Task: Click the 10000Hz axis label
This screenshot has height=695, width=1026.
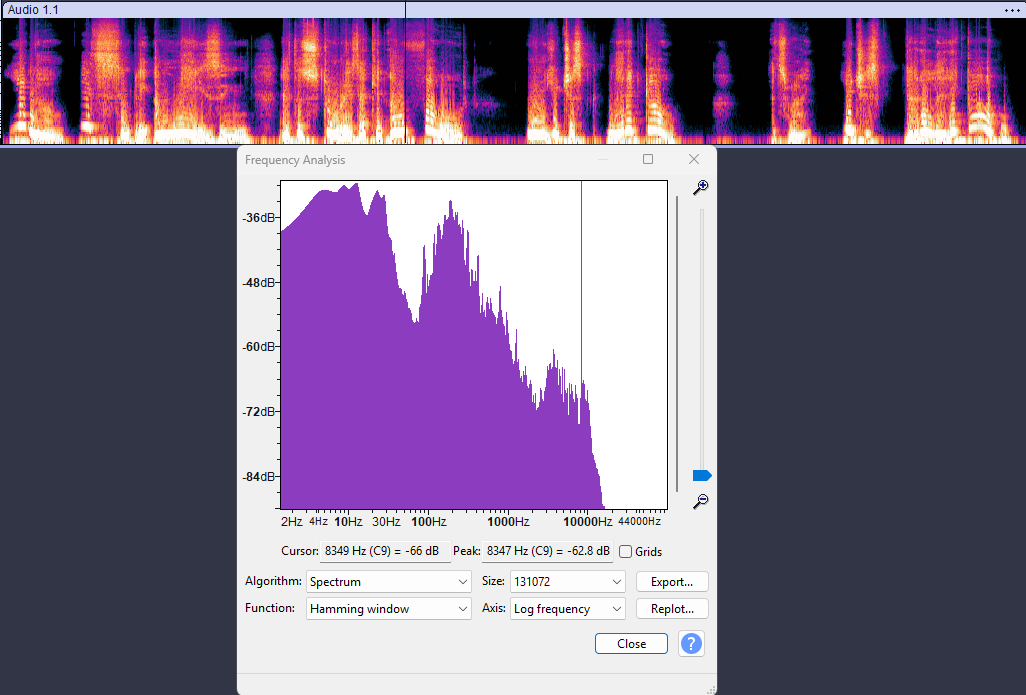Action: click(588, 522)
